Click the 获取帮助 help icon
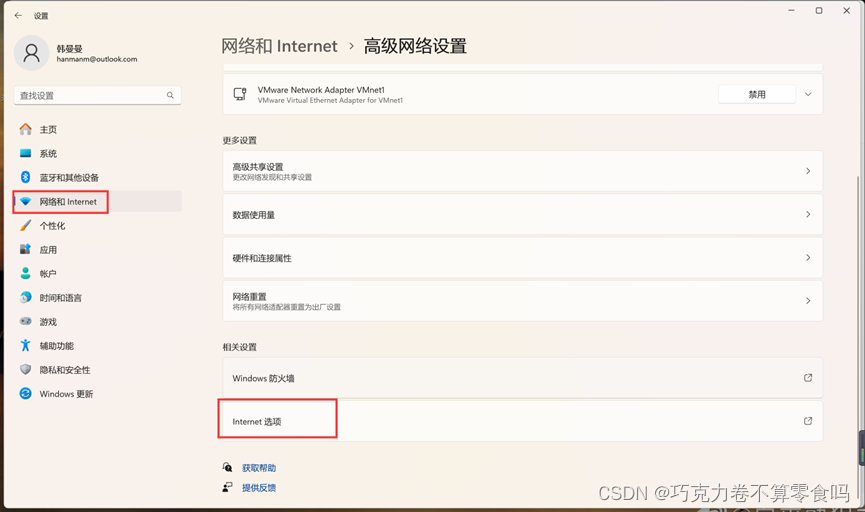The image size is (865, 512). pos(227,467)
